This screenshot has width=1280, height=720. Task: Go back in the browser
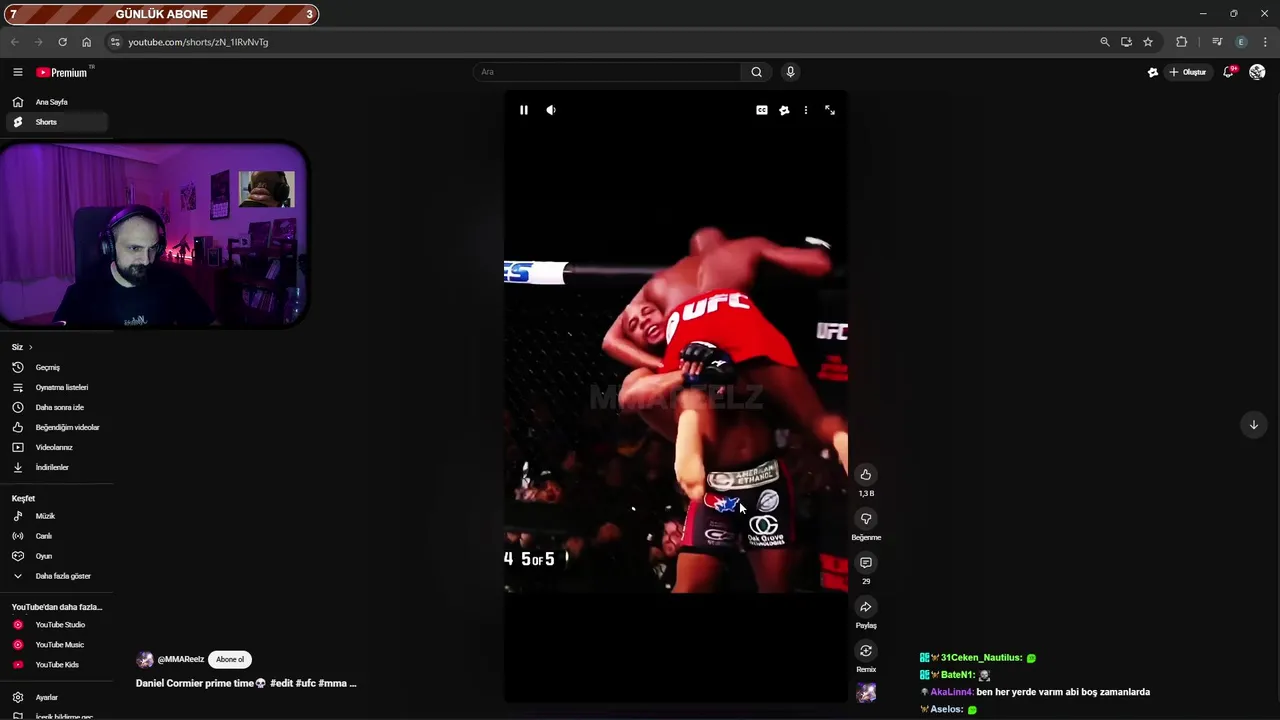pos(14,42)
